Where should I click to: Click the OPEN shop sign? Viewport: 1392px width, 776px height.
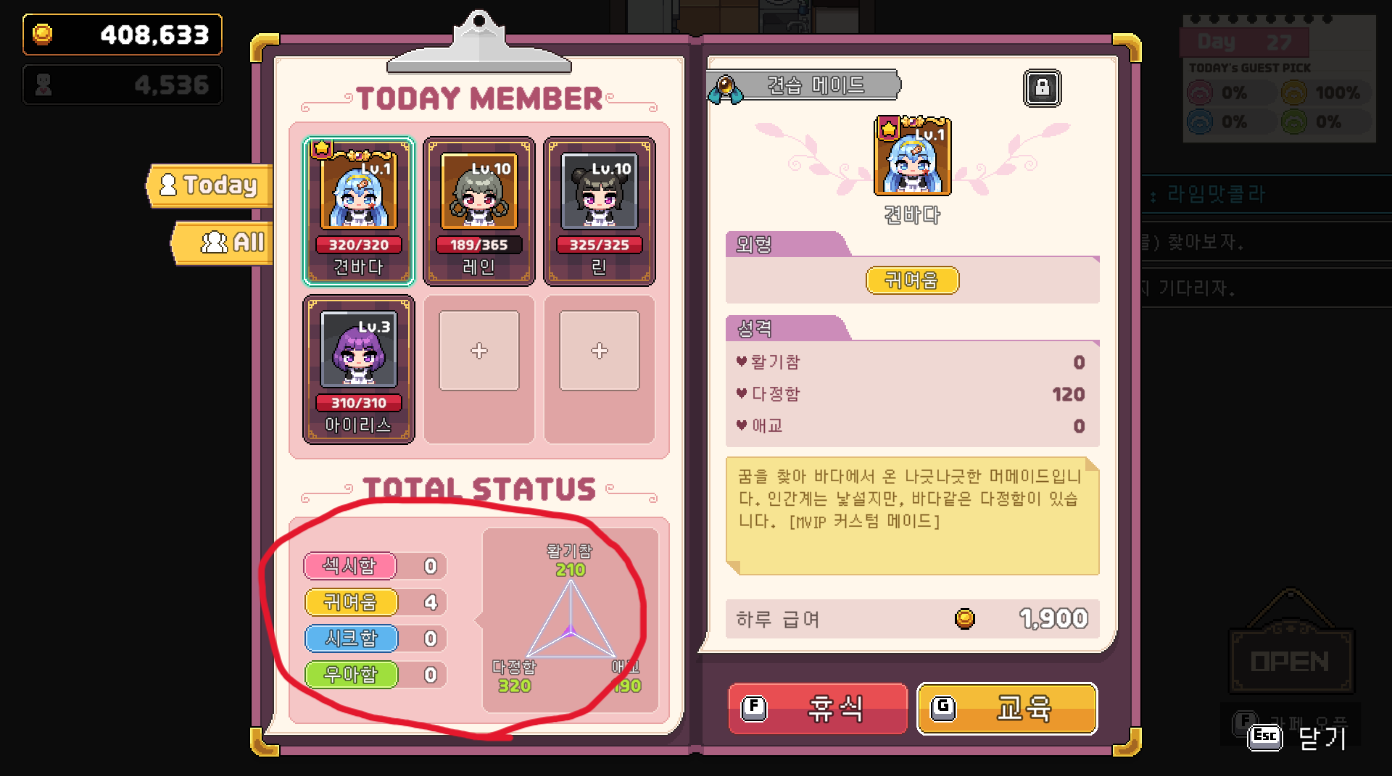tap(1290, 660)
